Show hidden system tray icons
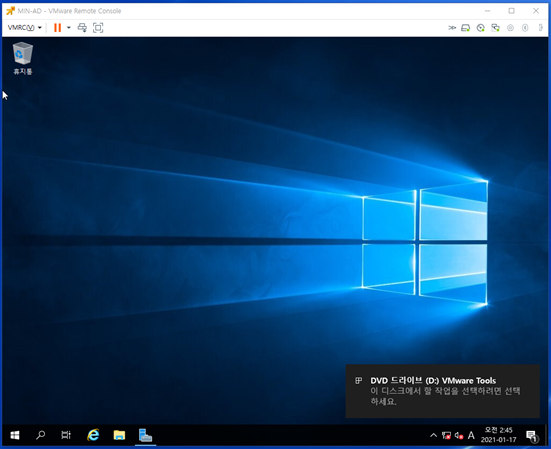This screenshot has width=551, height=449. [433, 436]
